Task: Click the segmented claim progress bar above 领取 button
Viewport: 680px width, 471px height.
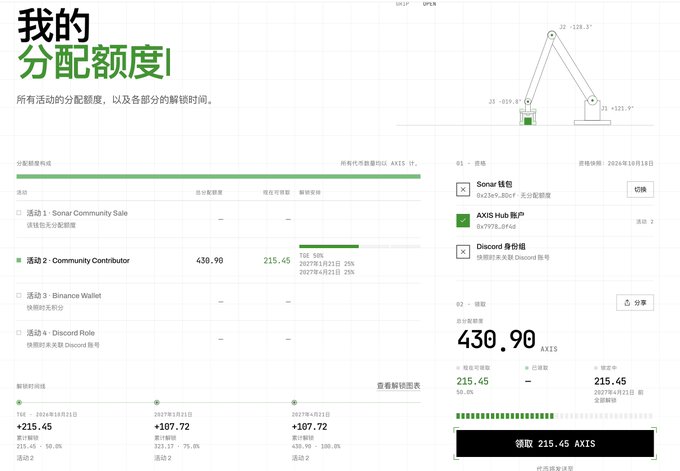Action: point(555,416)
